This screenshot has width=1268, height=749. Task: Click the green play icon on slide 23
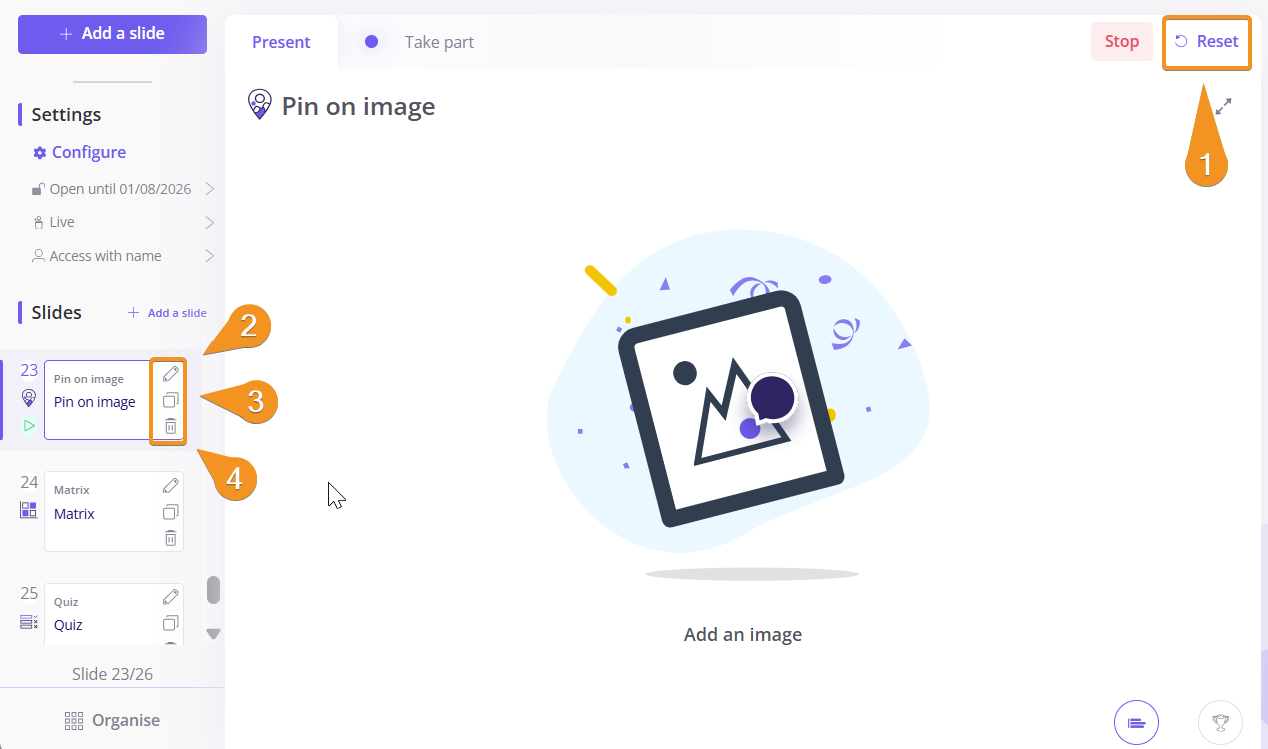tap(29, 426)
